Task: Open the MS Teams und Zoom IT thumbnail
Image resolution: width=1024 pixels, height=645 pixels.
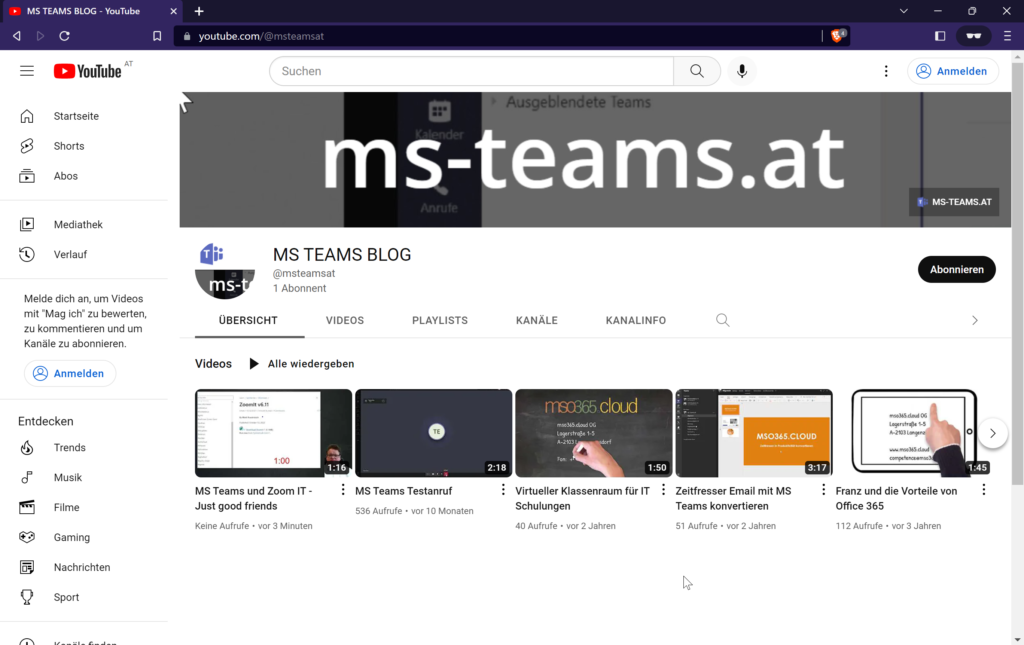Action: tap(273, 433)
